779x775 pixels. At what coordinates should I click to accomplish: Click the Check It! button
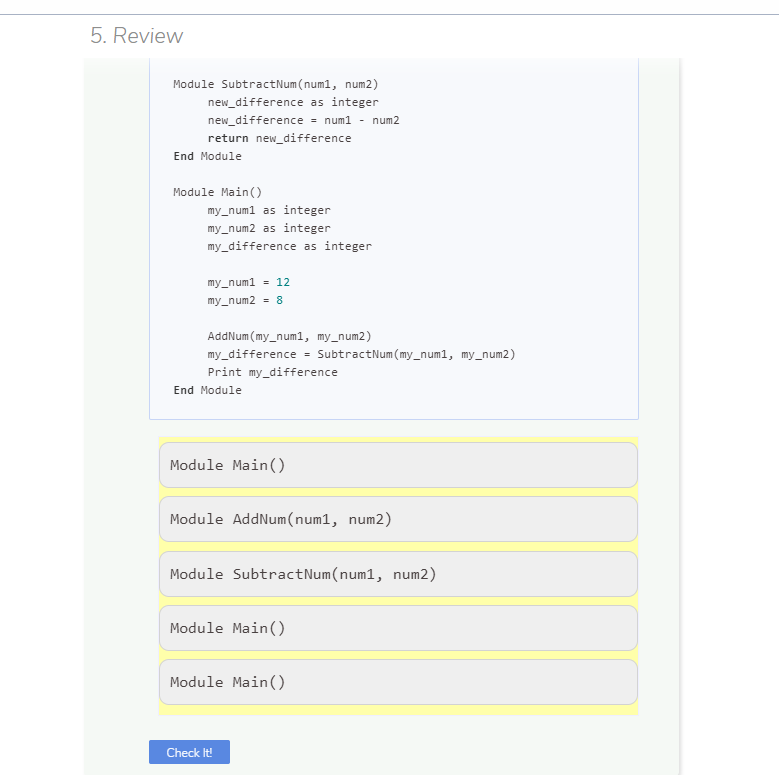(x=189, y=752)
